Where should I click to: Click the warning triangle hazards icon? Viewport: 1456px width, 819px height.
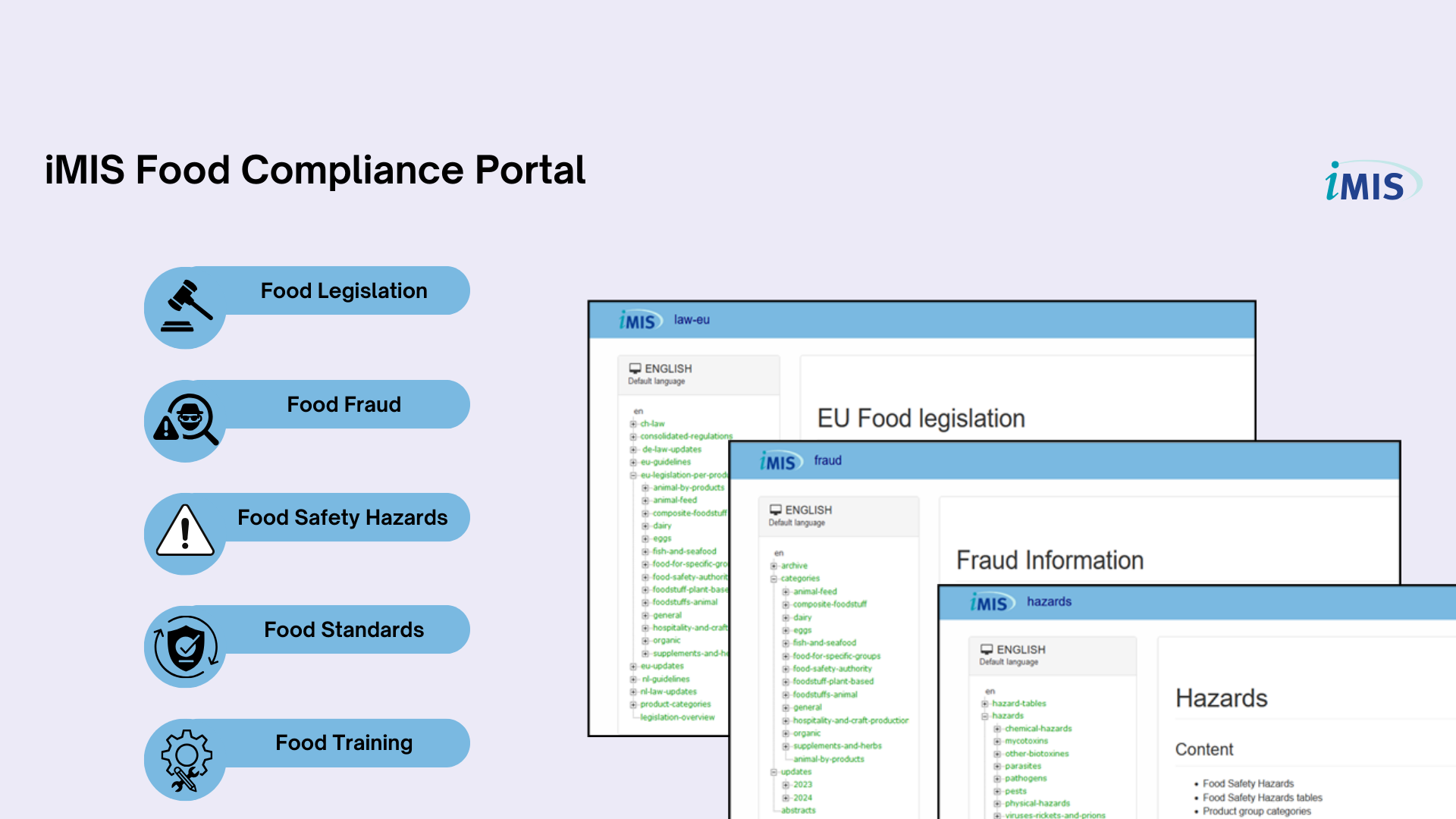[x=185, y=530]
